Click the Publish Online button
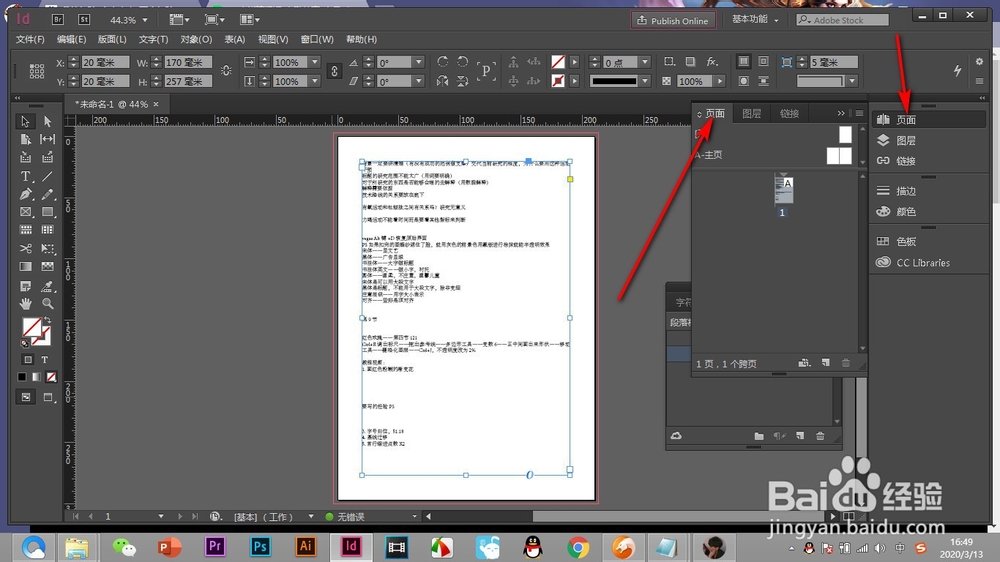The width and height of the screenshot is (1000, 562). [673, 20]
